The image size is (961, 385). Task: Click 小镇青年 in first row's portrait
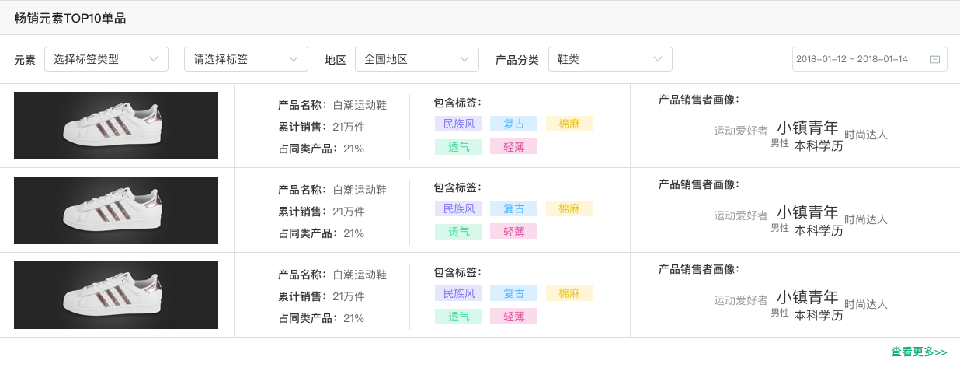(807, 128)
